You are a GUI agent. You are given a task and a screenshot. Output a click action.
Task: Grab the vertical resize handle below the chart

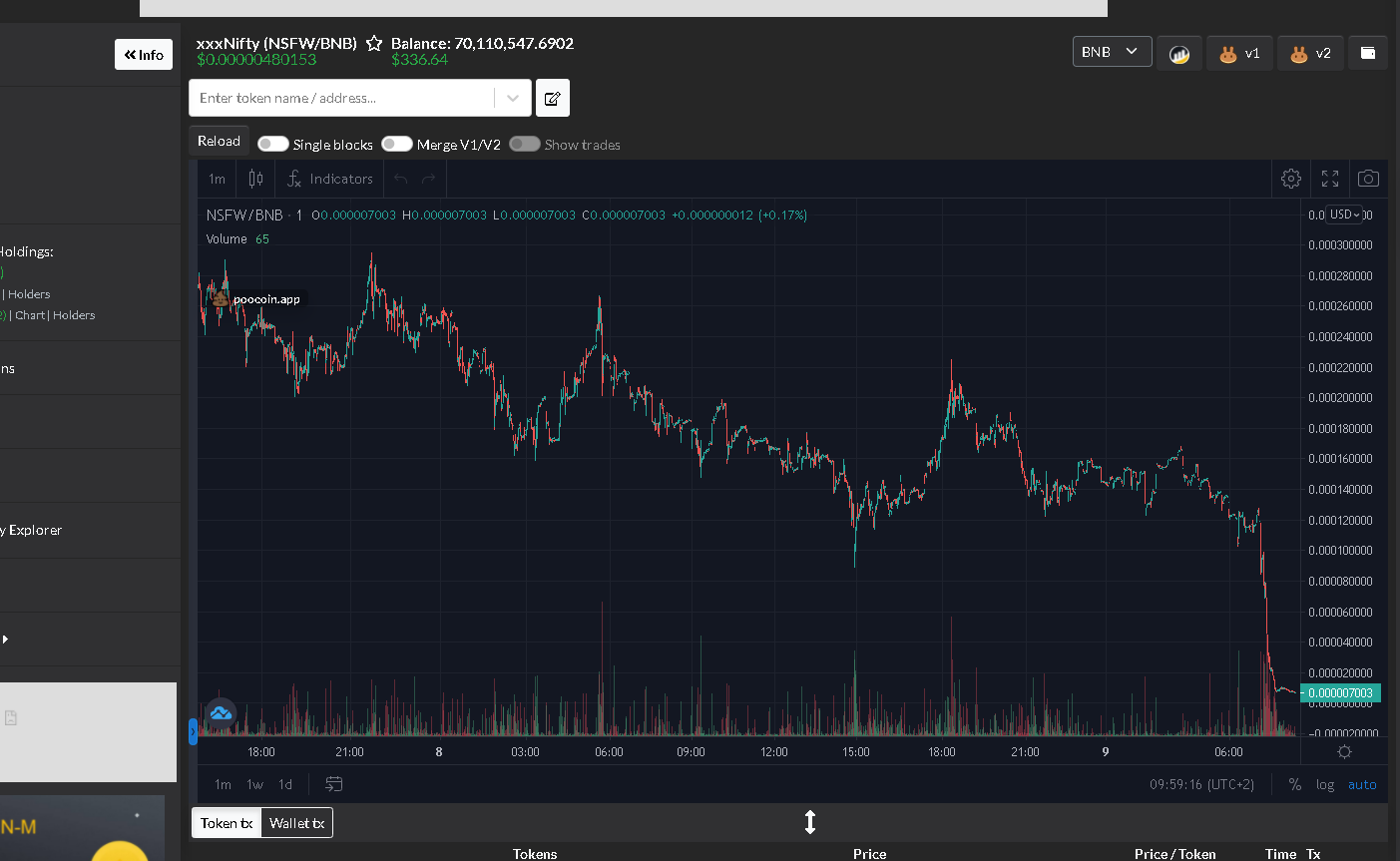[810, 822]
